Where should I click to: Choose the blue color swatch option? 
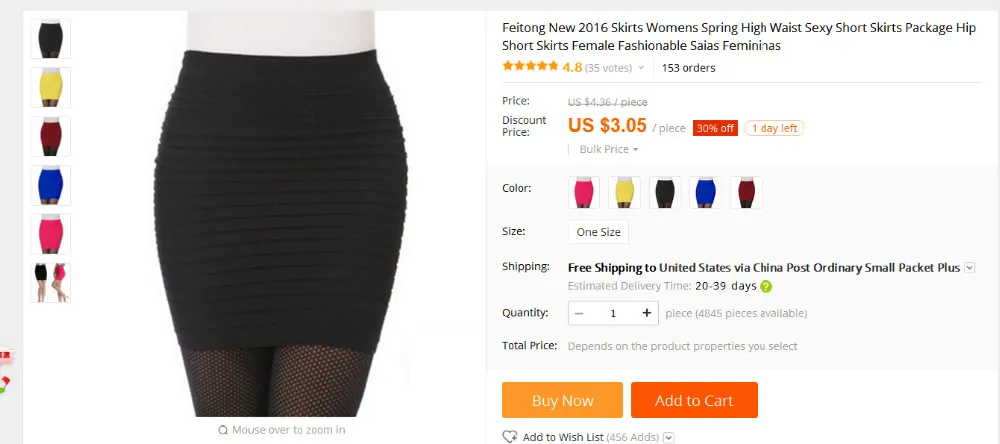pyautogui.click(x=705, y=192)
